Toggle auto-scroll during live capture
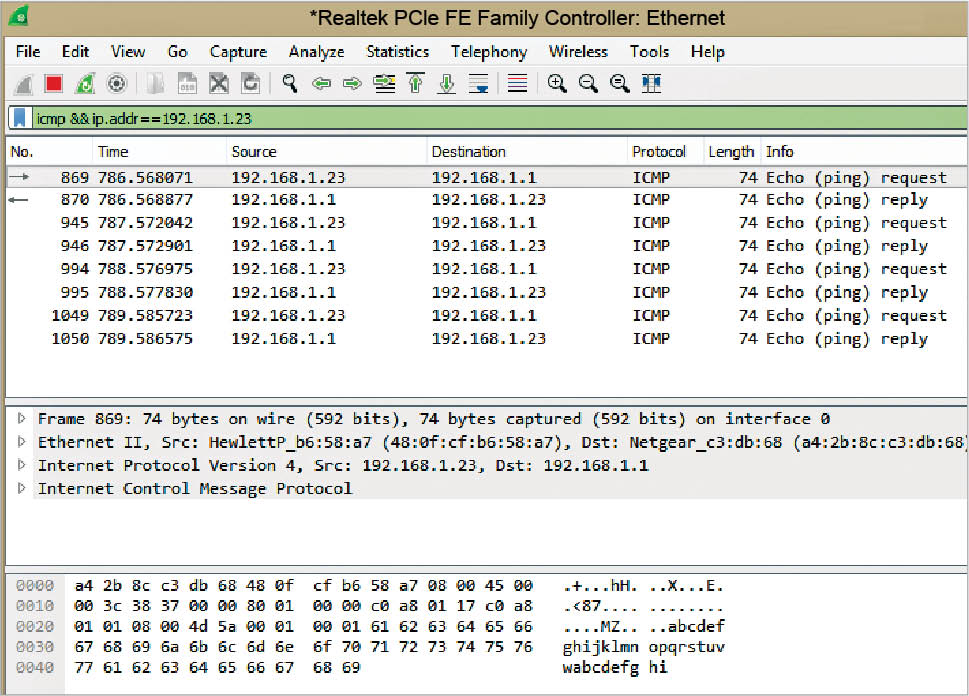This screenshot has height=696, width=969. coord(479,84)
